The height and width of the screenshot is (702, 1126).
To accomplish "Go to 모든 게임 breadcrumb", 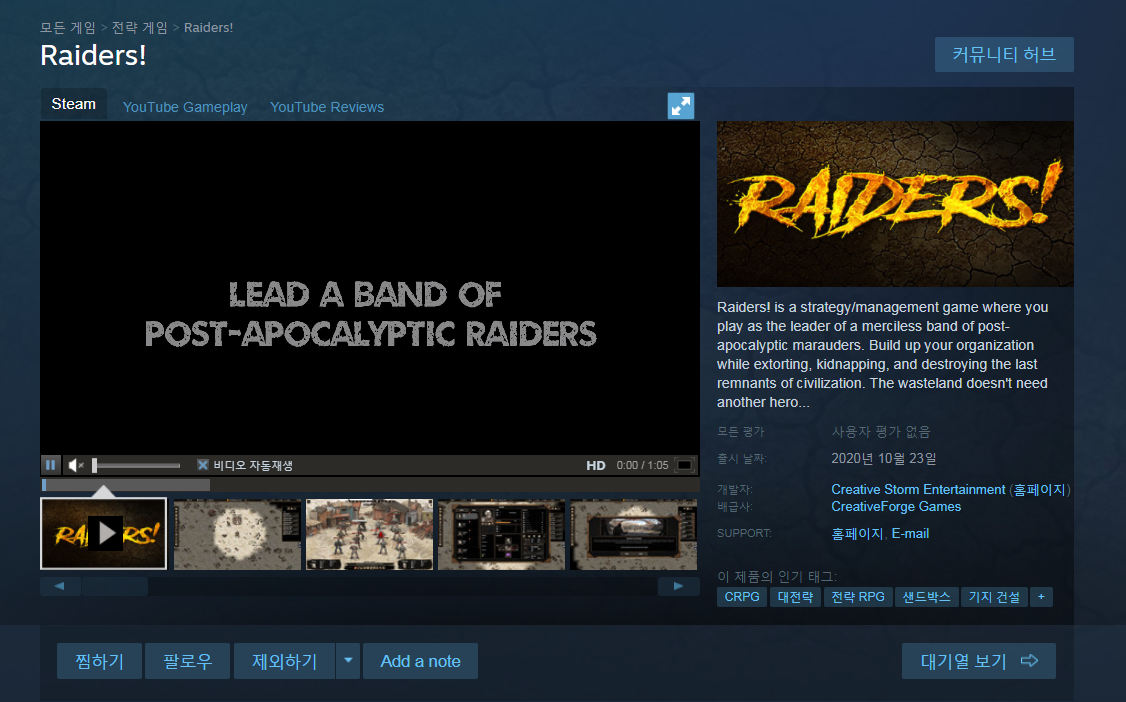I will point(68,27).
